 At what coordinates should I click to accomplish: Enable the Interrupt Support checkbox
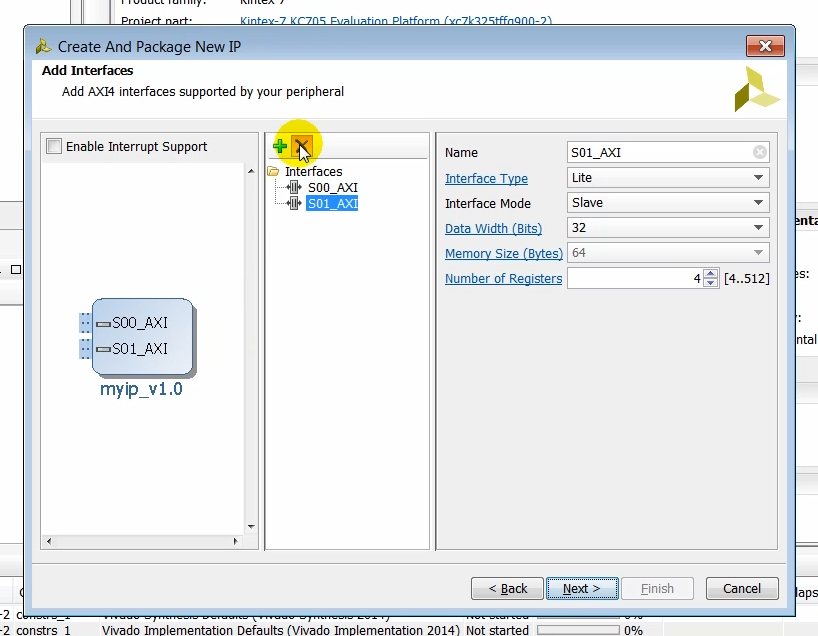pyautogui.click(x=54, y=146)
